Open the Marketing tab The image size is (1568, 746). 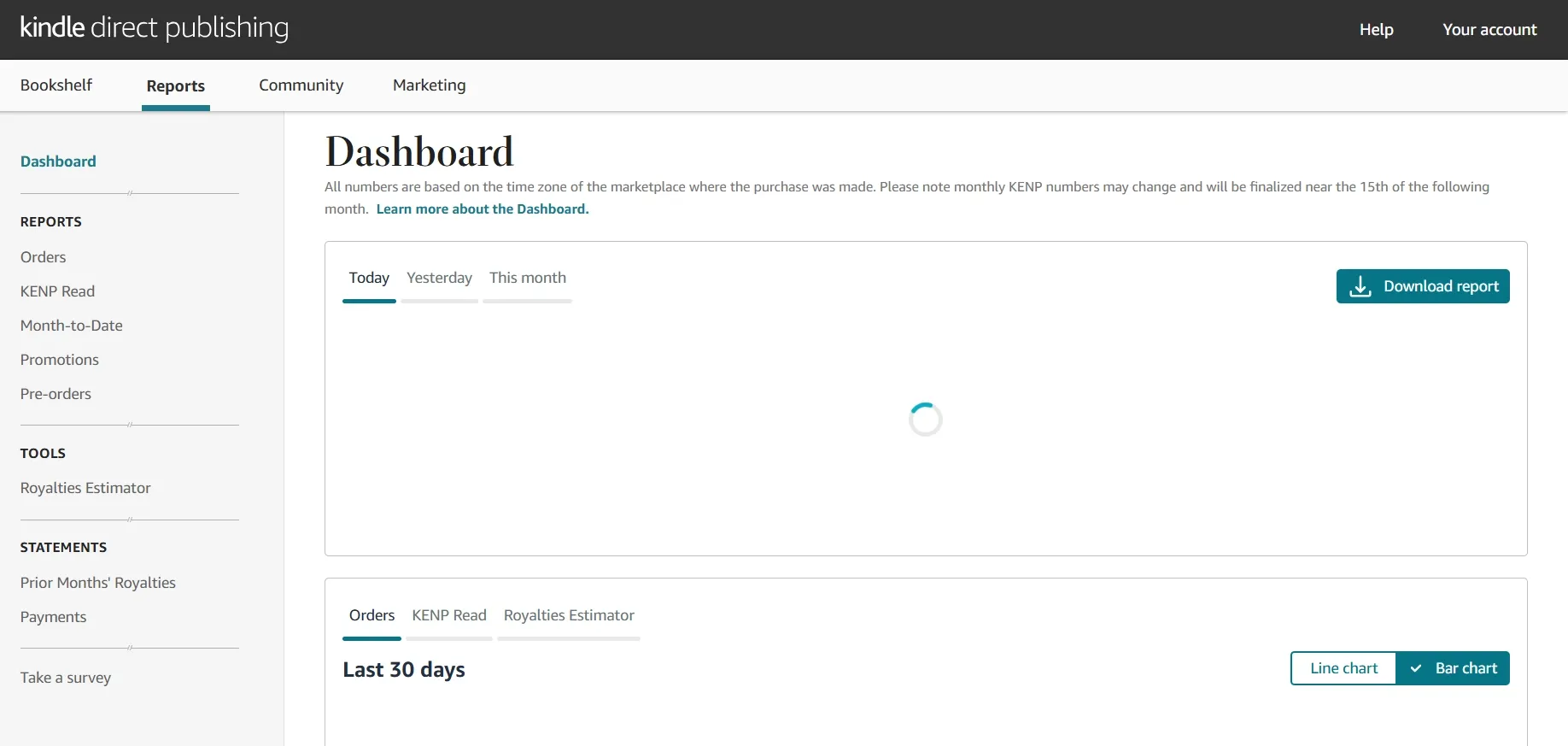click(430, 85)
